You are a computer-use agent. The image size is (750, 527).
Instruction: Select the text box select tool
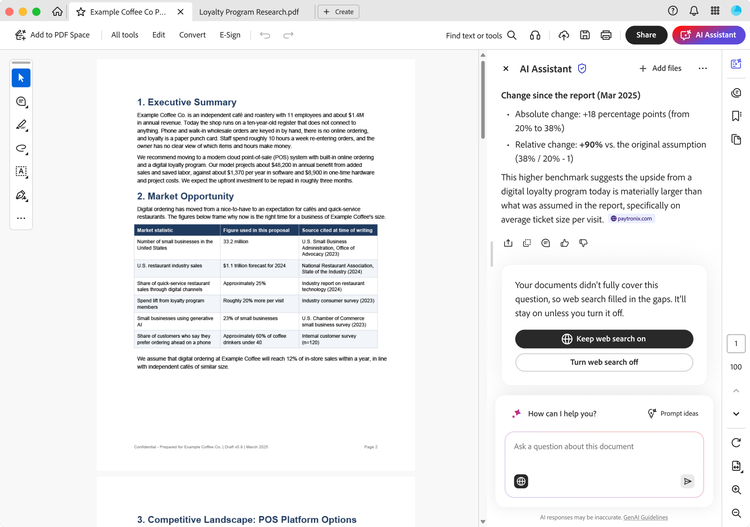[x=21, y=171]
